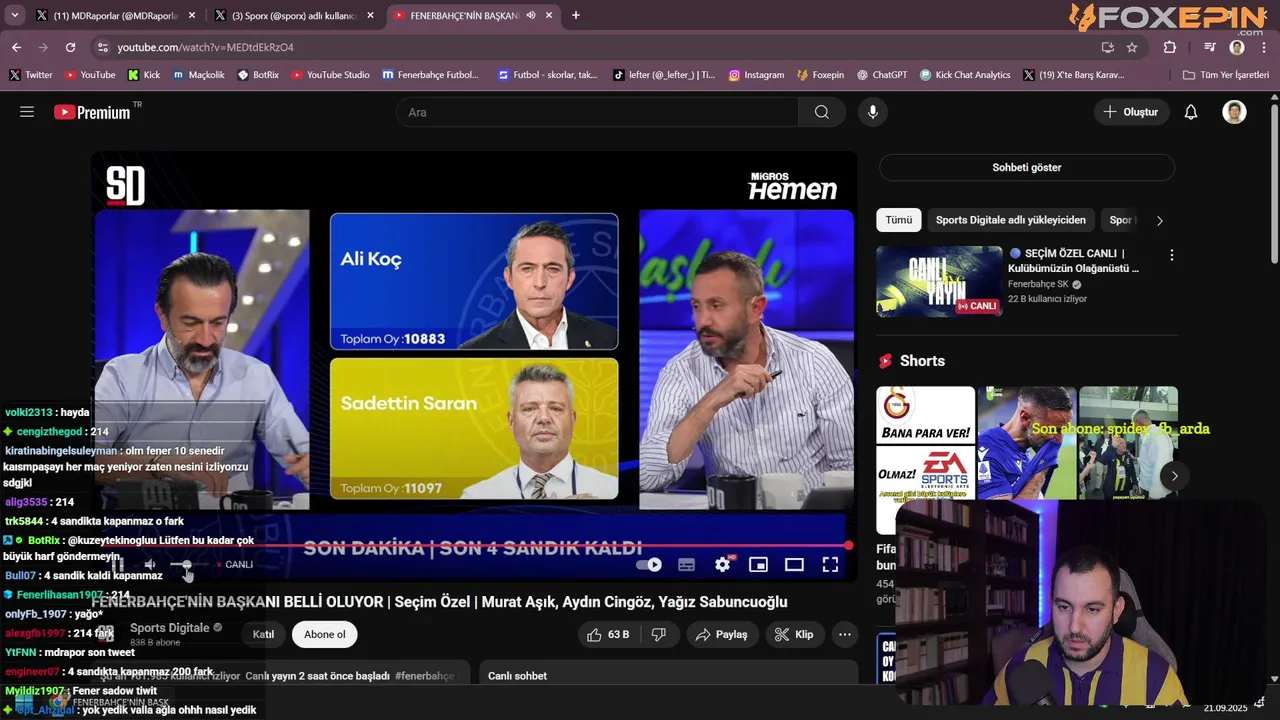Show more filter chips with right arrow

[x=1160, y=220]
